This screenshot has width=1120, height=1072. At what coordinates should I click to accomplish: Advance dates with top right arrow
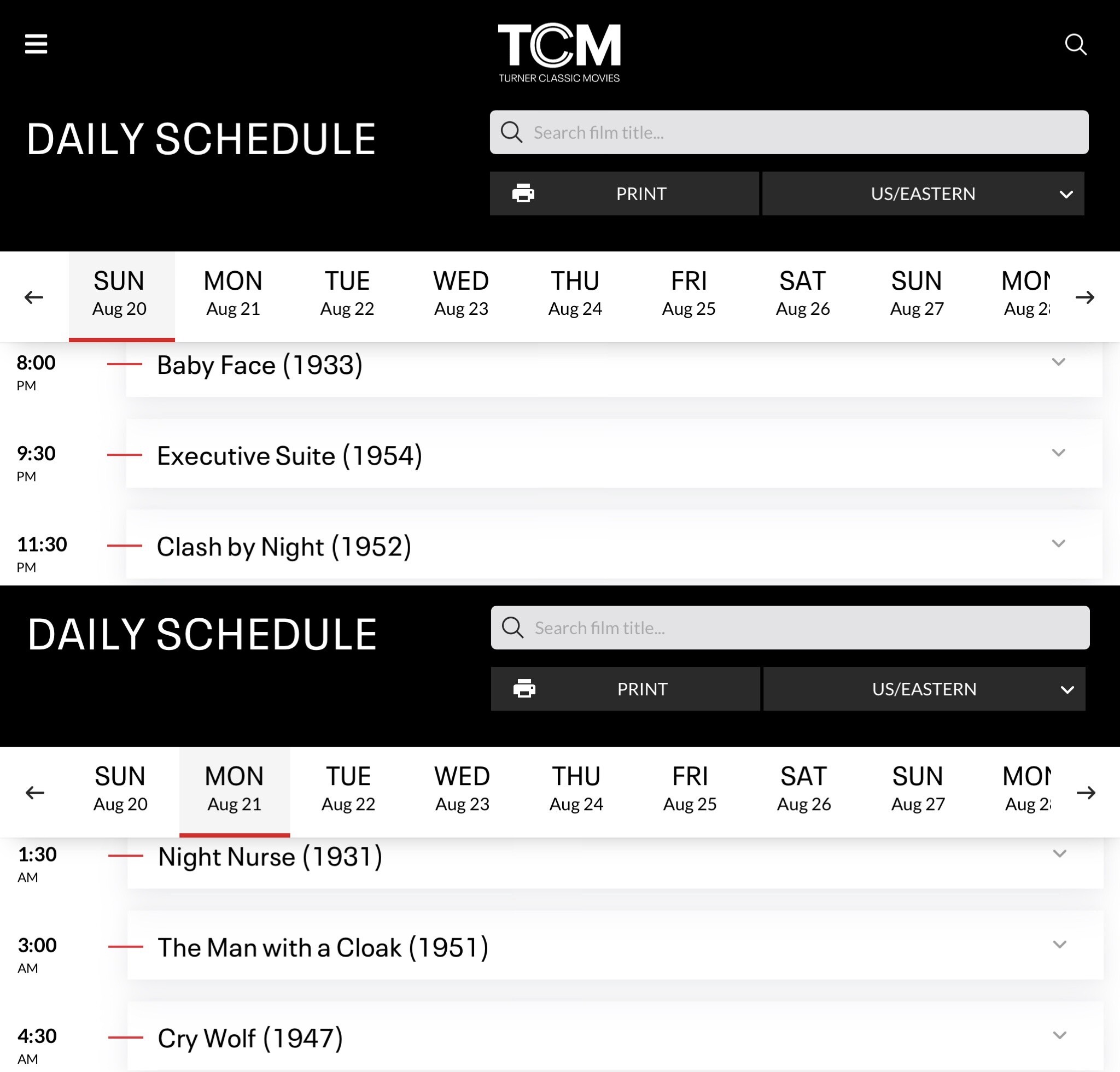tap(1084, 297)
